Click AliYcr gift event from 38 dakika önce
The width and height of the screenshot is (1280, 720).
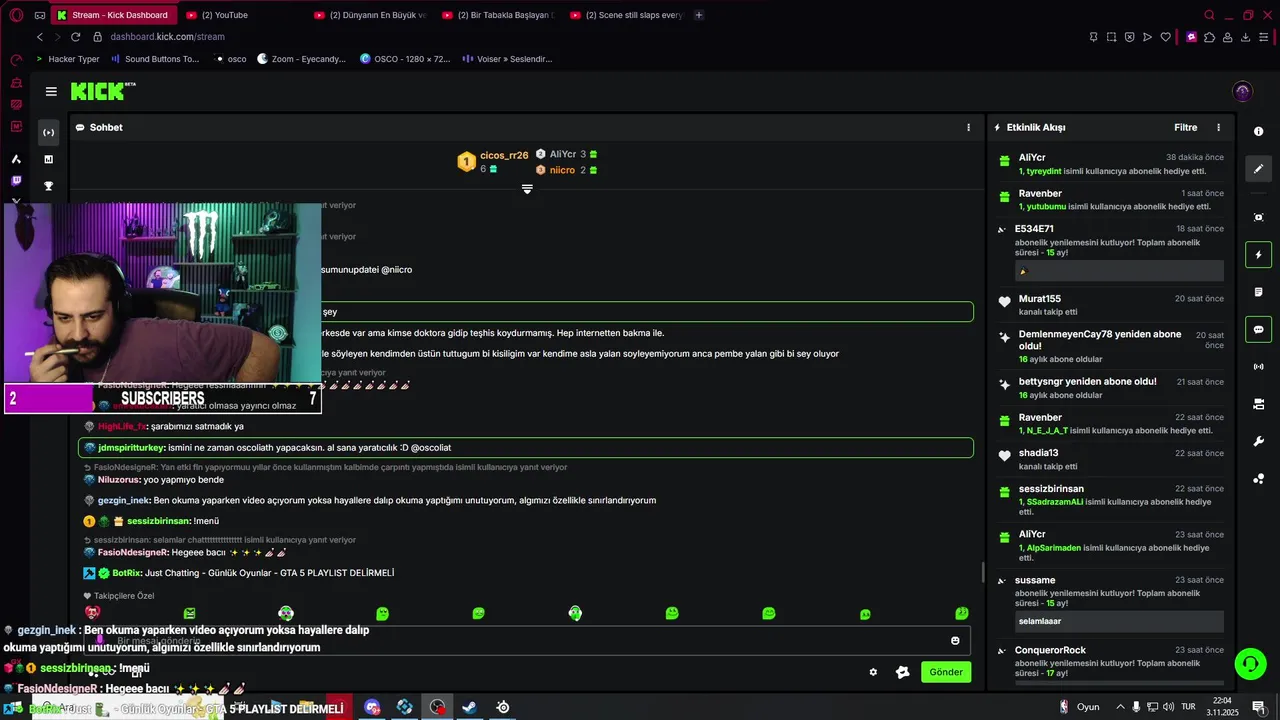point(1111,164)
